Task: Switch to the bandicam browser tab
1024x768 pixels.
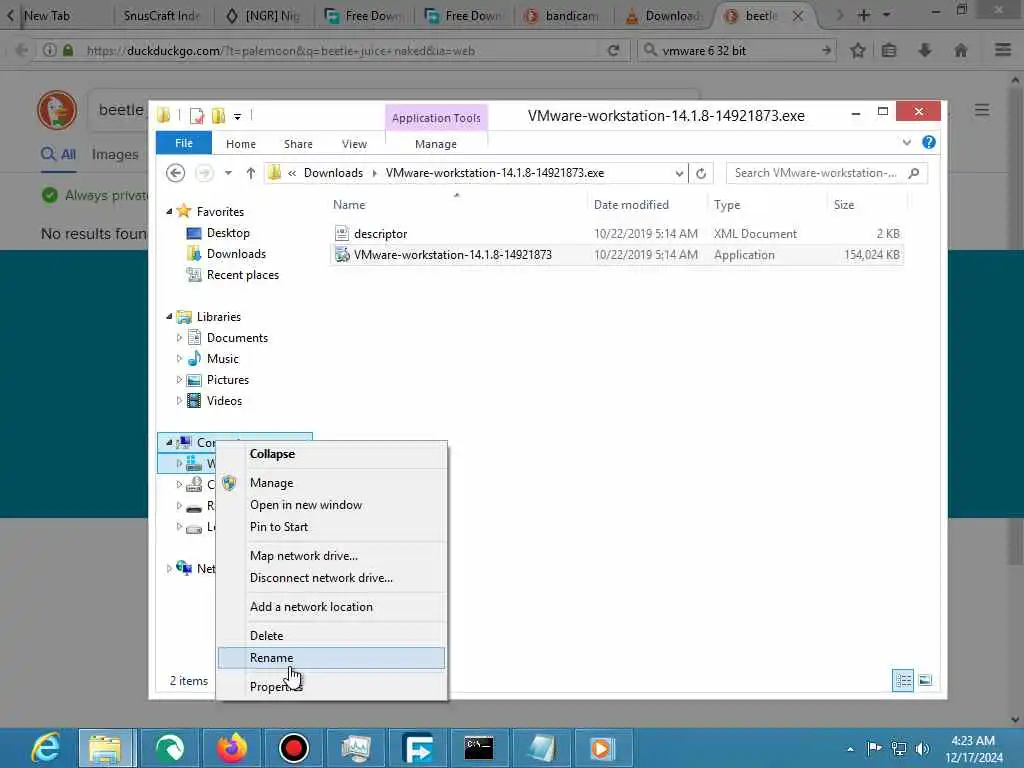Action: pyautogui.click(x=565, y=16)
